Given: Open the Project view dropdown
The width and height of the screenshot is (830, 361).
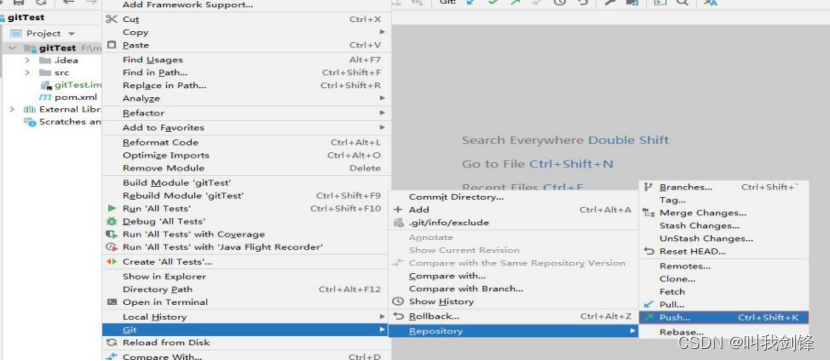Looking at the screenshot, I should (71, 33).
